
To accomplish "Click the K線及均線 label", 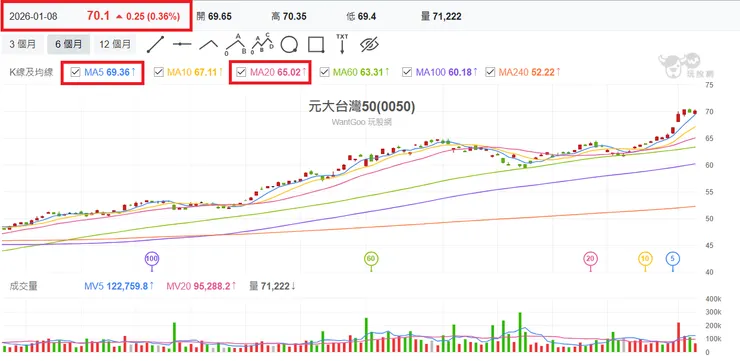I will pyautogui.click(x=31, y=72).
